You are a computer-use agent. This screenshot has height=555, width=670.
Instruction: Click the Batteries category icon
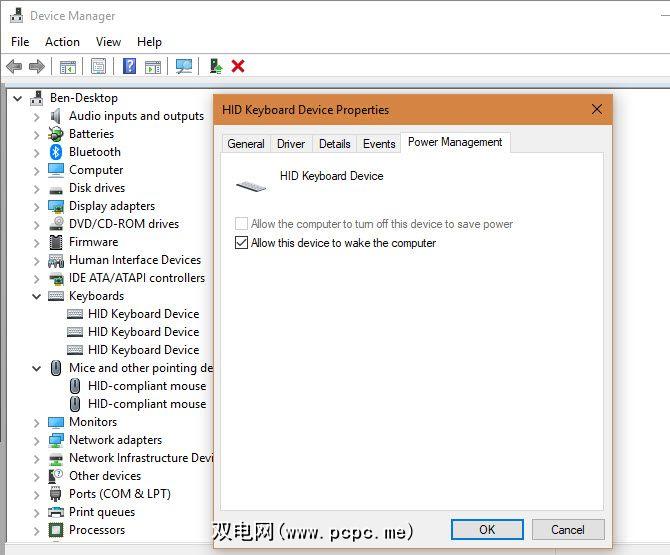[x=56, y=134]
